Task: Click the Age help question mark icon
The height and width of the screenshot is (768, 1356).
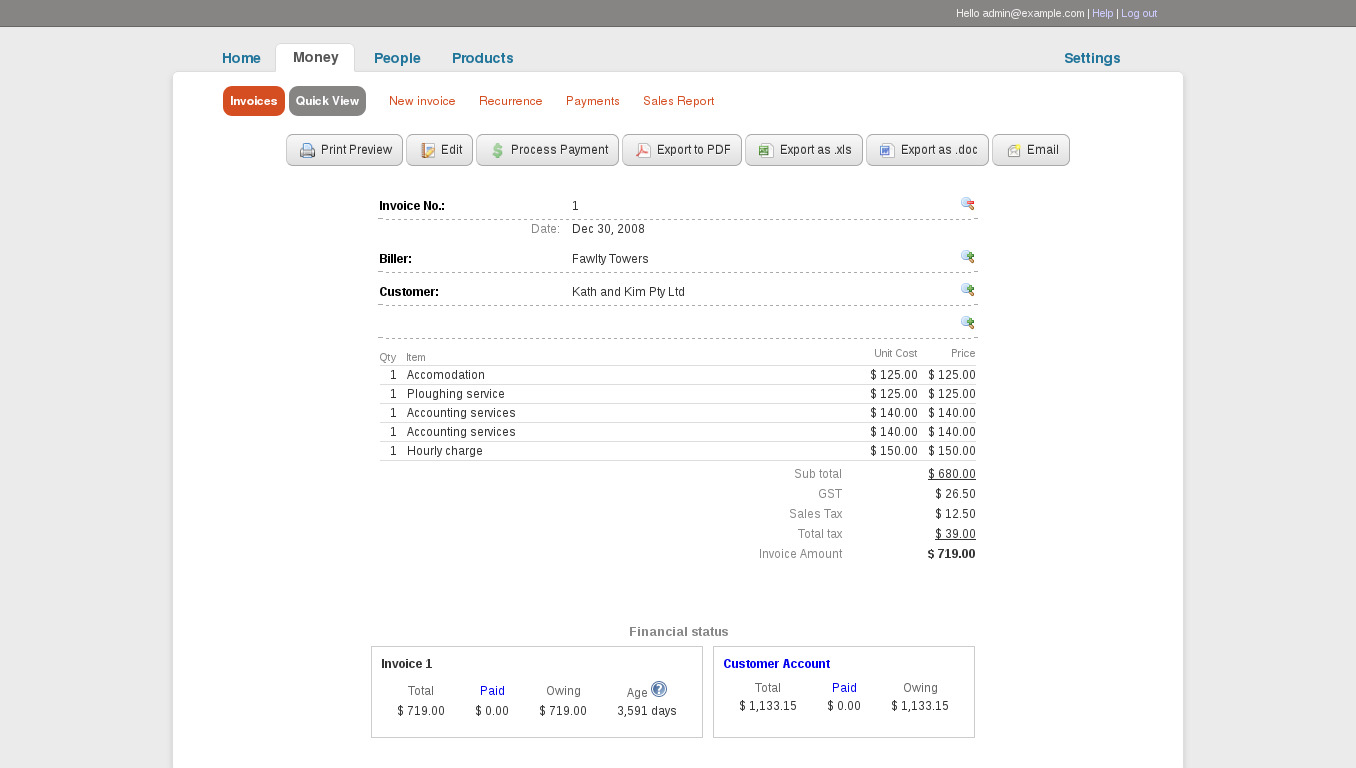Action: [x=658, y=689]
